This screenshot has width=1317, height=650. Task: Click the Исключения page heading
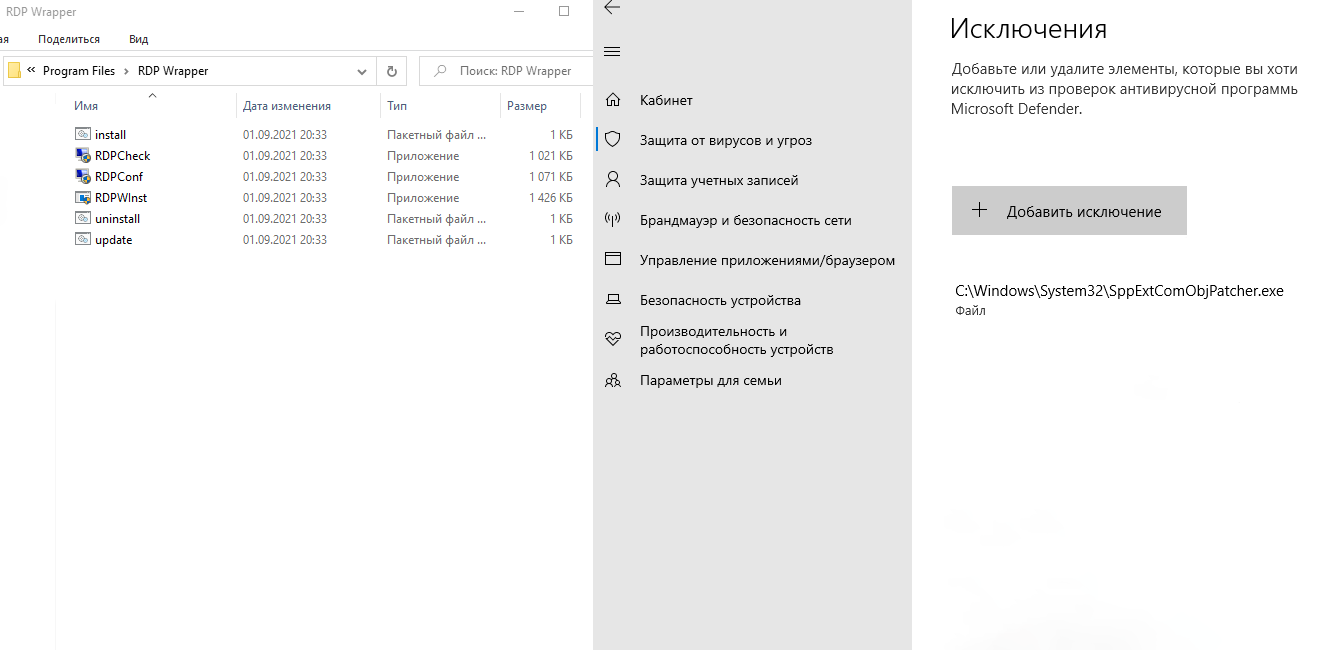pos(1028,28)
